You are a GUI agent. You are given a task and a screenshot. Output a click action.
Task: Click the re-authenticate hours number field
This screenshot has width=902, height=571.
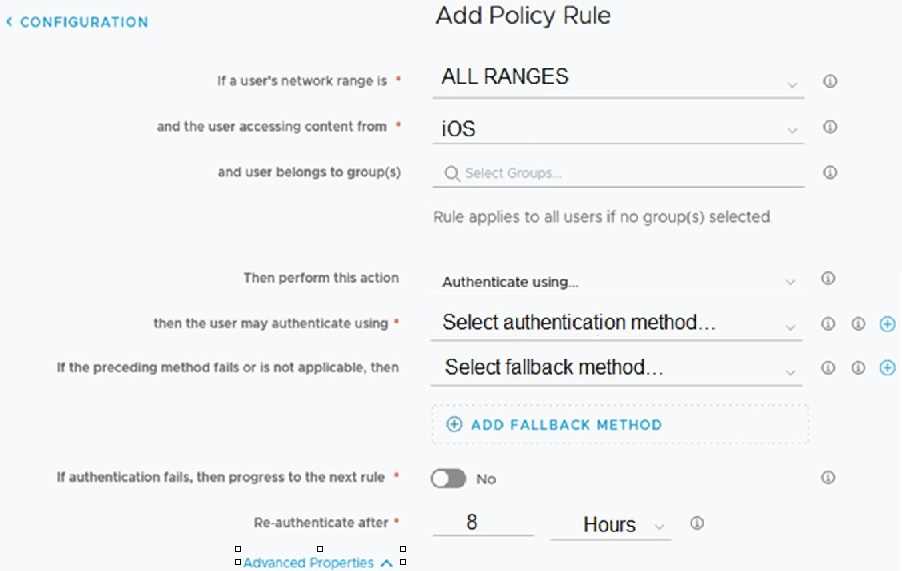pos(483,523)
